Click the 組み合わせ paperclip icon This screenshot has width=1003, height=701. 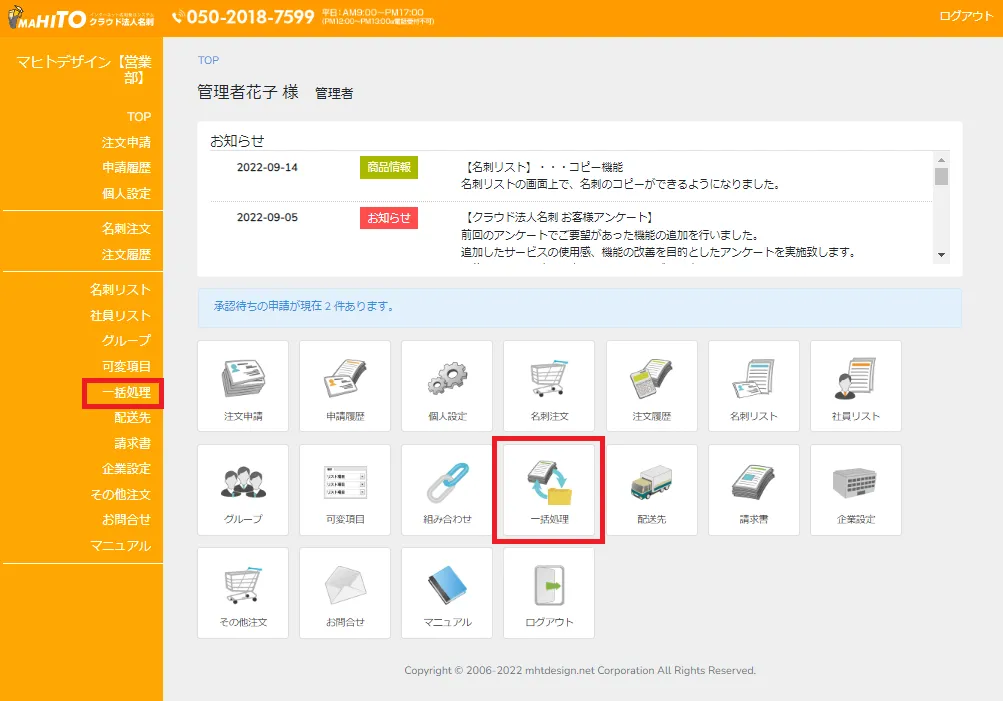point(446,489)
